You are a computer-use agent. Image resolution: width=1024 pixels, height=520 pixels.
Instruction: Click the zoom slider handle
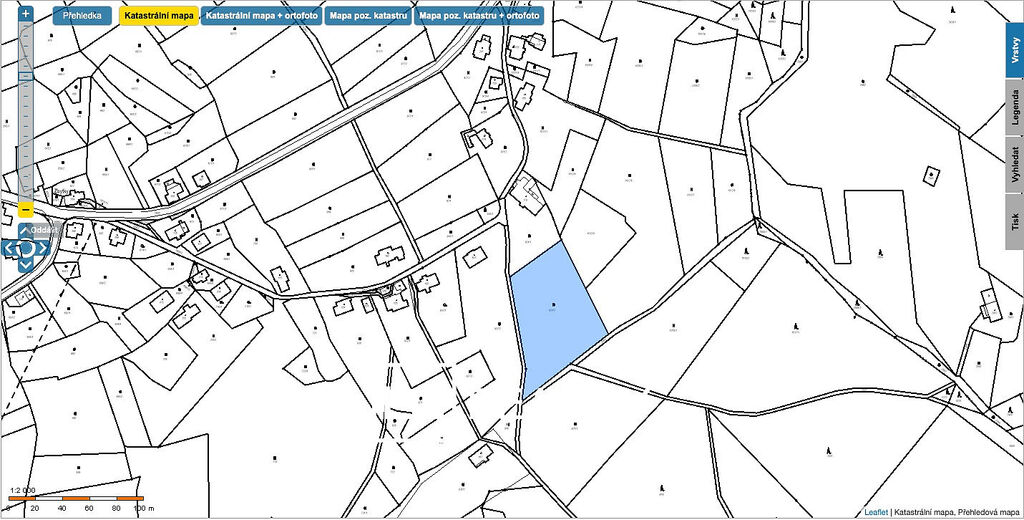click(26, 76)
